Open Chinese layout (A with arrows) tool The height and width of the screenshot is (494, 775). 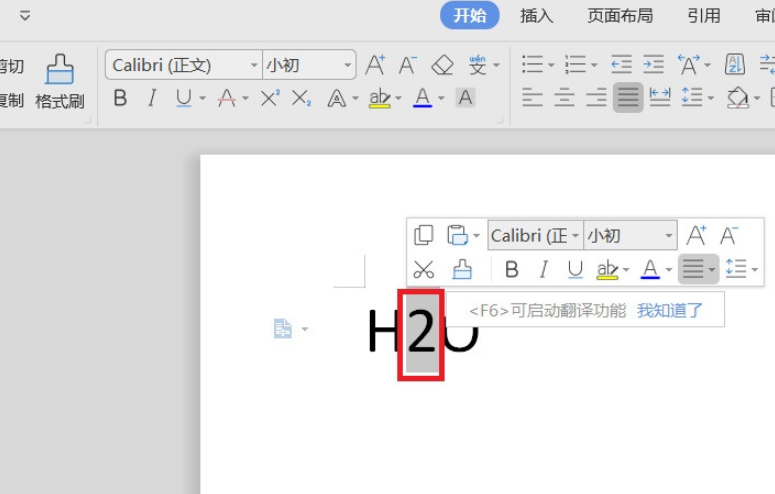689,64
